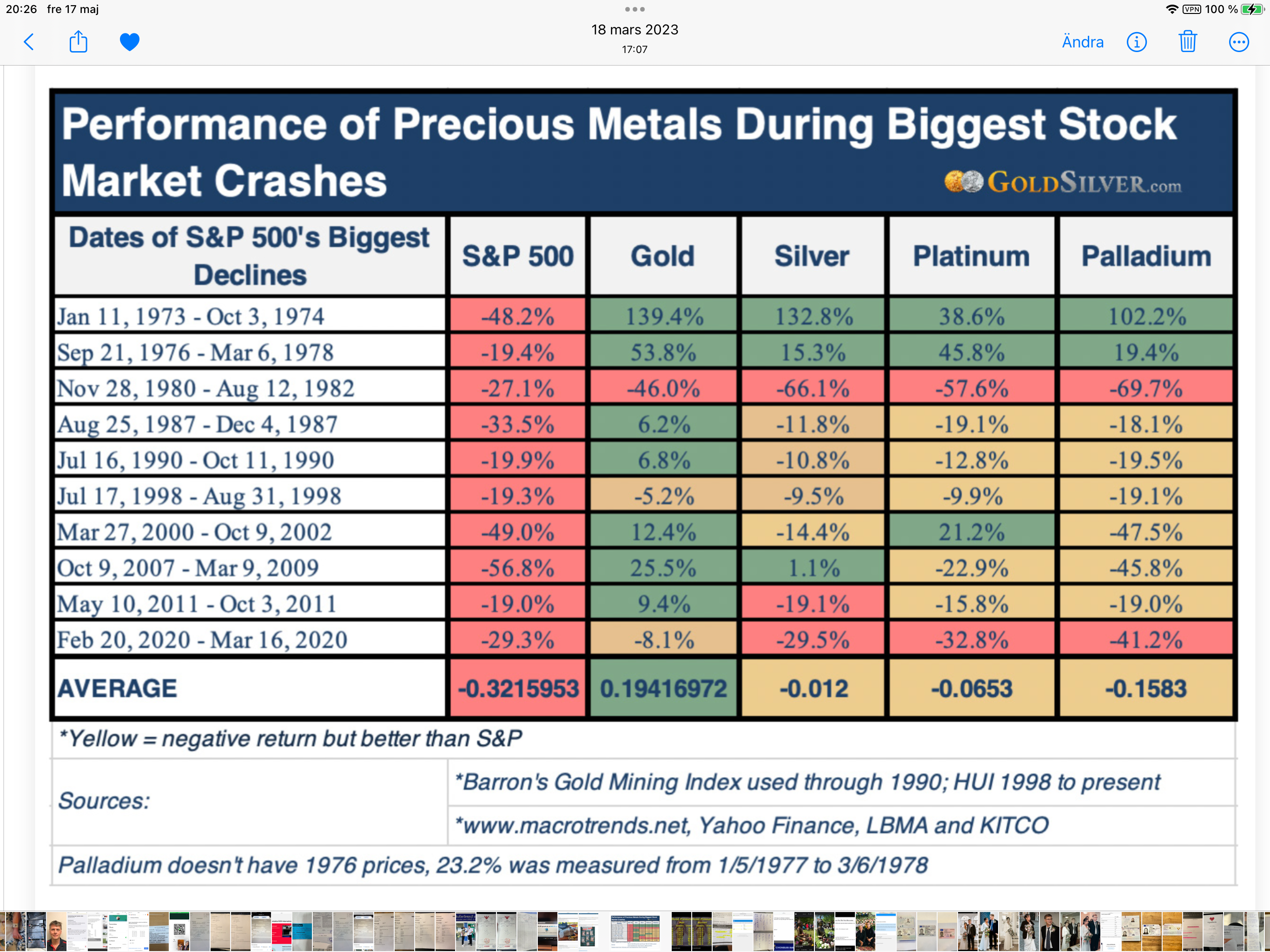This screenshot has width=1270, height=952.
Task: Tap the status bar clock showing 20:26
Action: pos(21,9)
